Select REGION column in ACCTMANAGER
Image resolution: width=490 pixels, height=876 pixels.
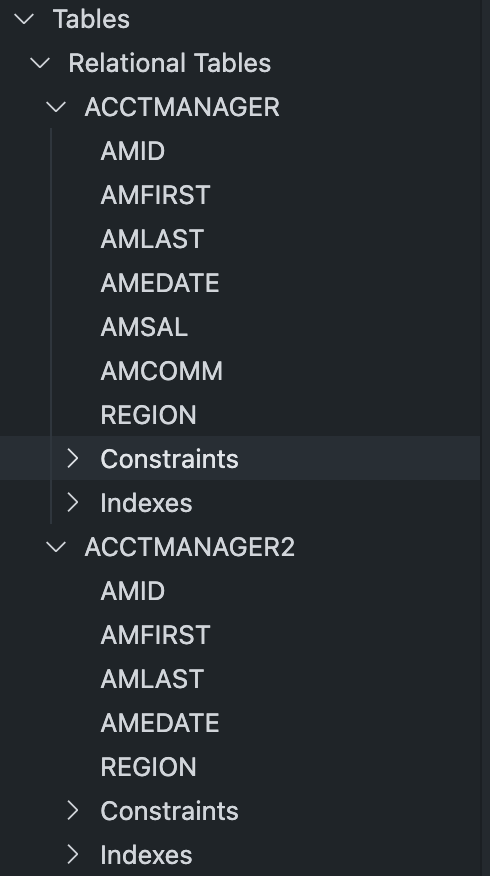(x=149, y=415)
